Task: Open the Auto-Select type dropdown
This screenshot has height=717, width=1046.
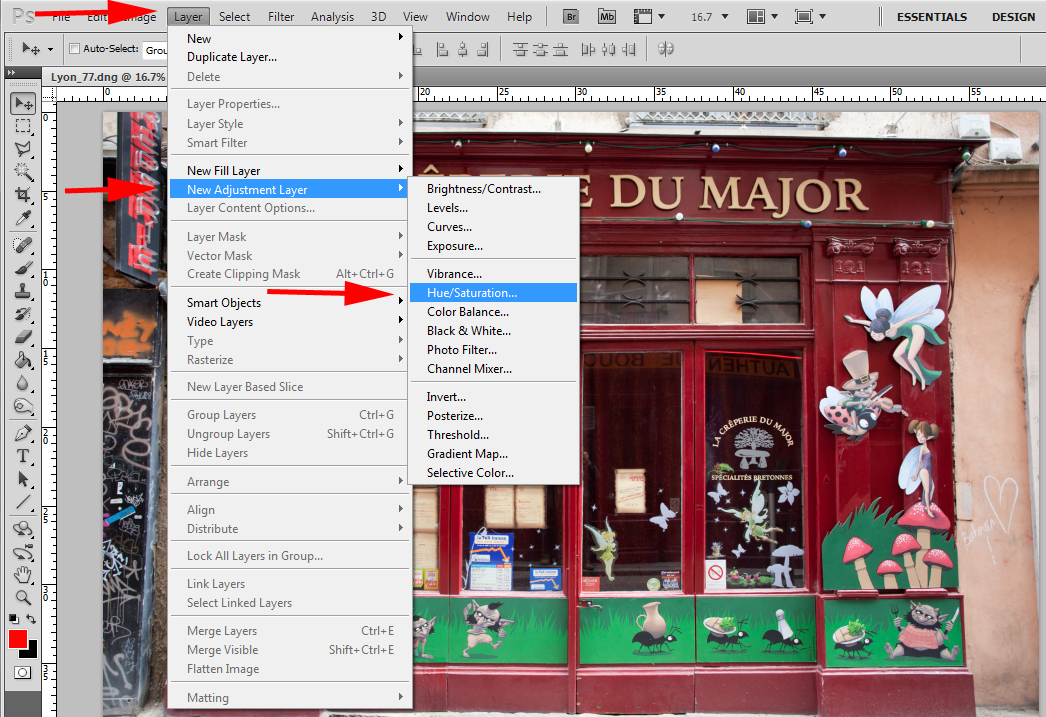Action: (155, 49)
